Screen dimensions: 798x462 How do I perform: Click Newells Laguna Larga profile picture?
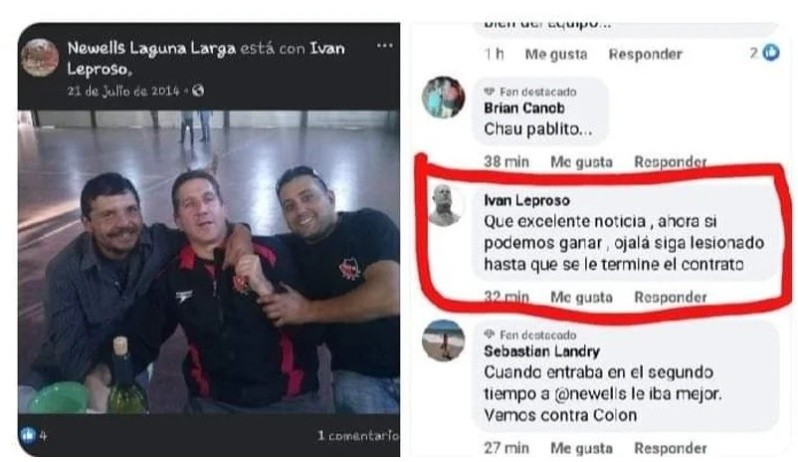[40, 57]
